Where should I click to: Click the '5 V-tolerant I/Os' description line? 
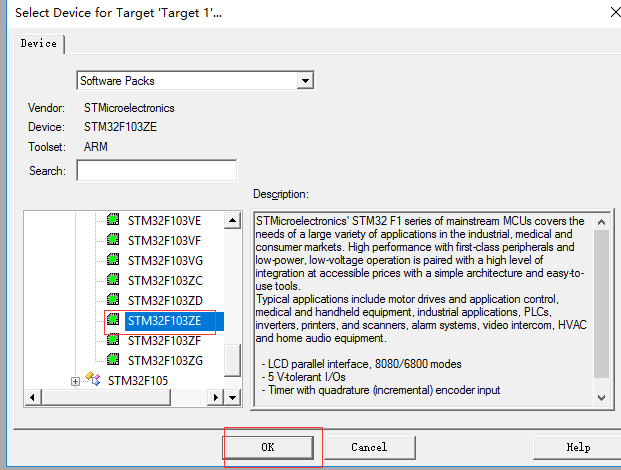pos(303,377)
